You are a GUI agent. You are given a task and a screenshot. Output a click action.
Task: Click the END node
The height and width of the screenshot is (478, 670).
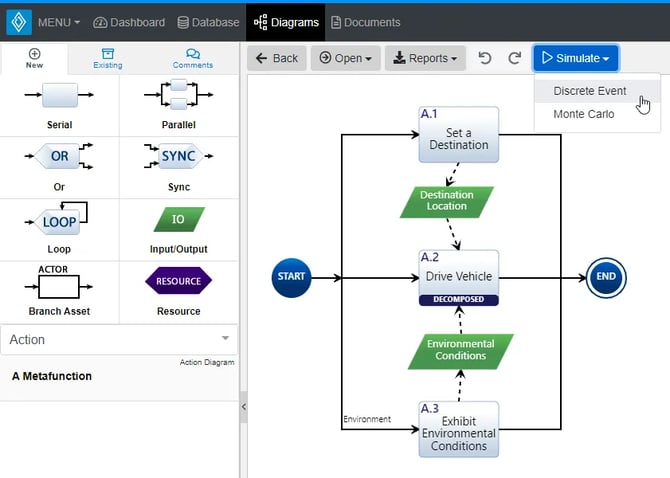click(x=606, y=278)
